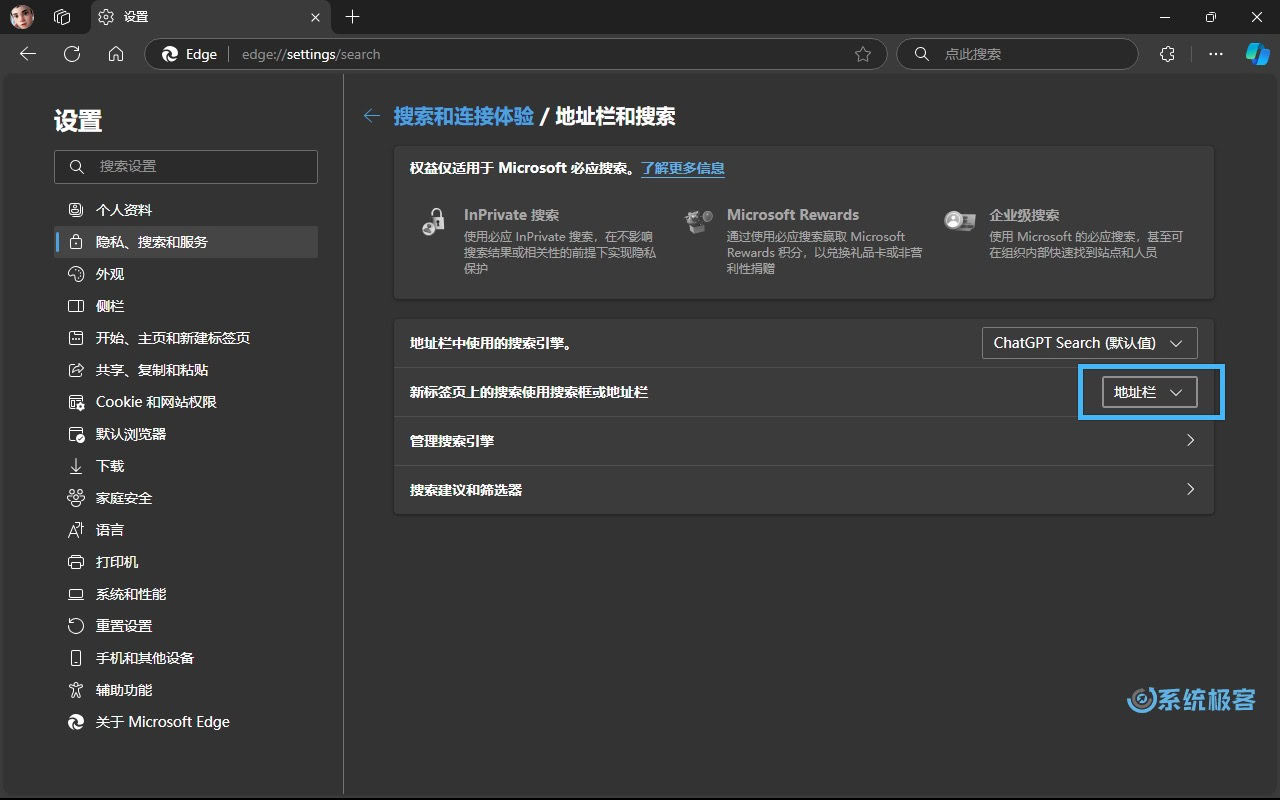1280x800 pixels.
Task: Click the 企业级搜索 icon
Action: click(x=959, y=221)
